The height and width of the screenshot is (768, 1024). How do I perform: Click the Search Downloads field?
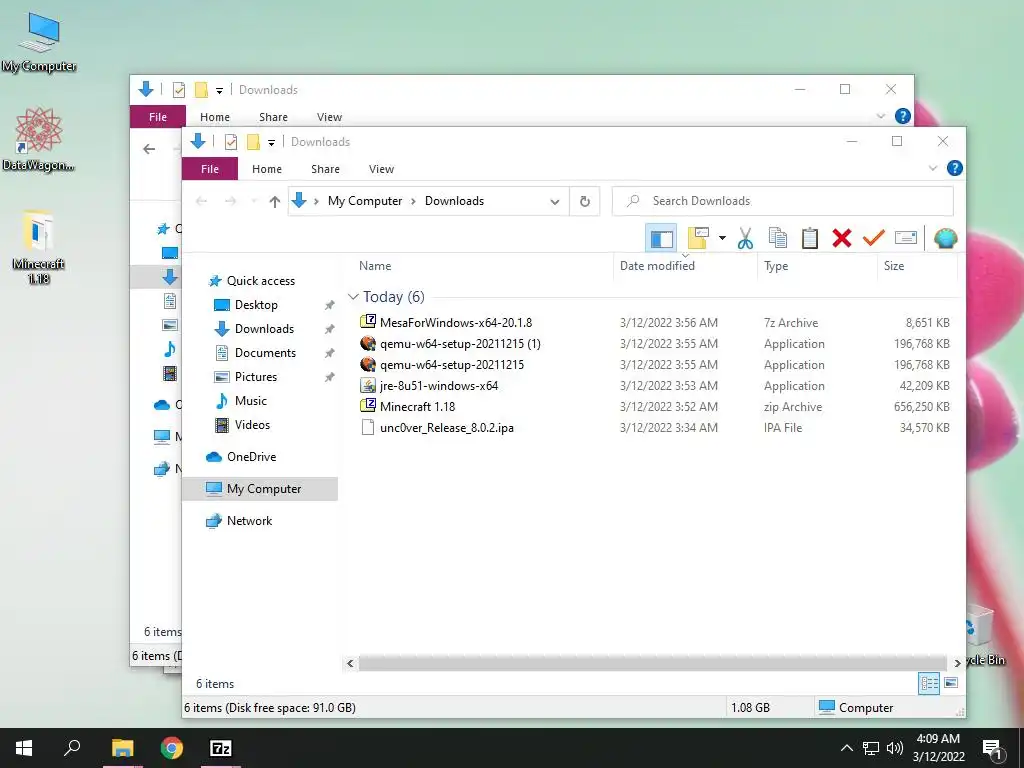pos(782,201)
